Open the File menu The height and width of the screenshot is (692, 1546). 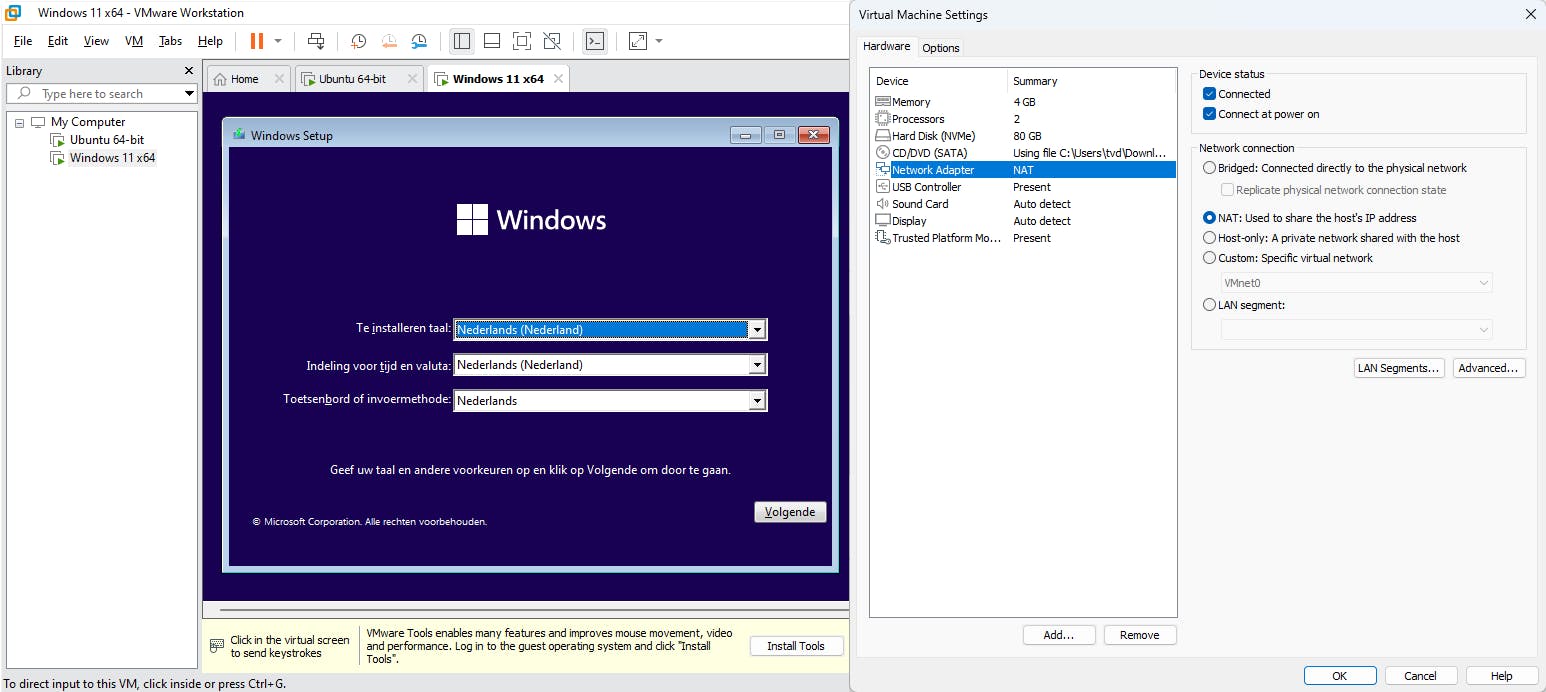click(23, 41)
